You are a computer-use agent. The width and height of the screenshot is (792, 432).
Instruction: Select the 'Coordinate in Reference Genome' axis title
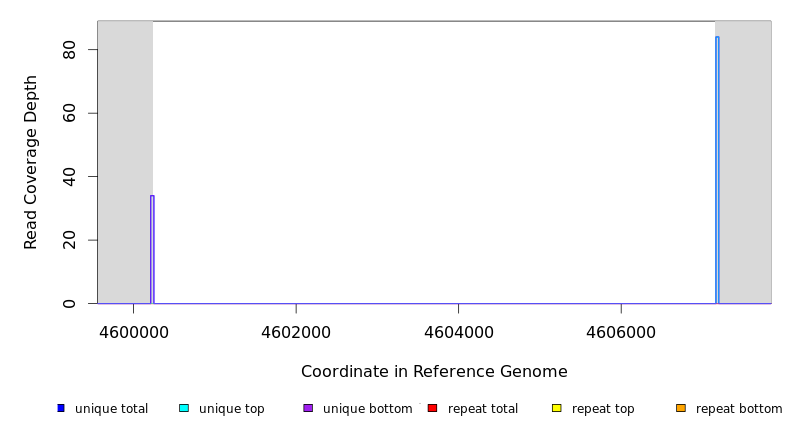tap(434, 372)
